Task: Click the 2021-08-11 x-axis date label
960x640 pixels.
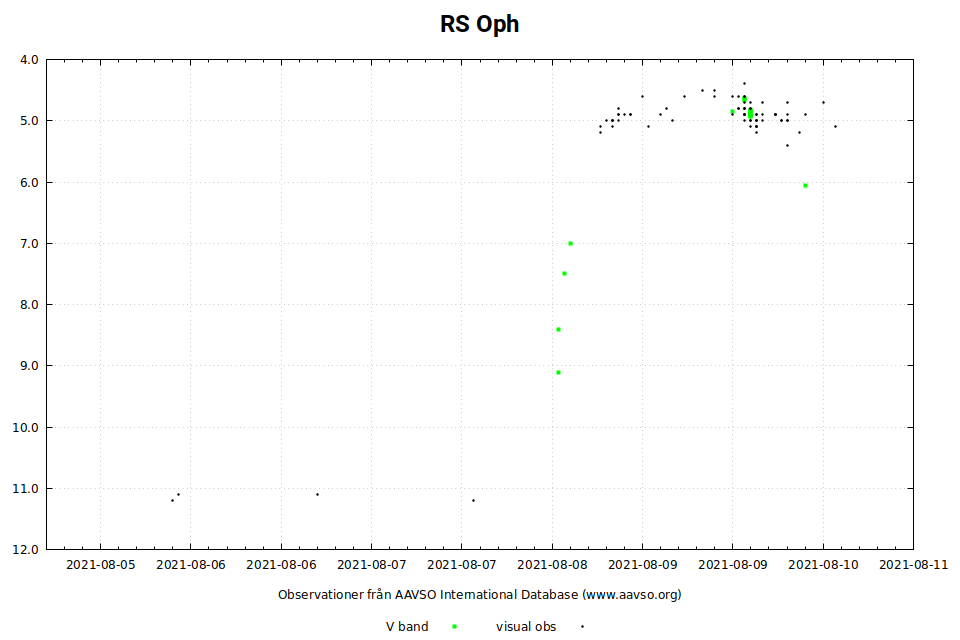Action: 913,564
